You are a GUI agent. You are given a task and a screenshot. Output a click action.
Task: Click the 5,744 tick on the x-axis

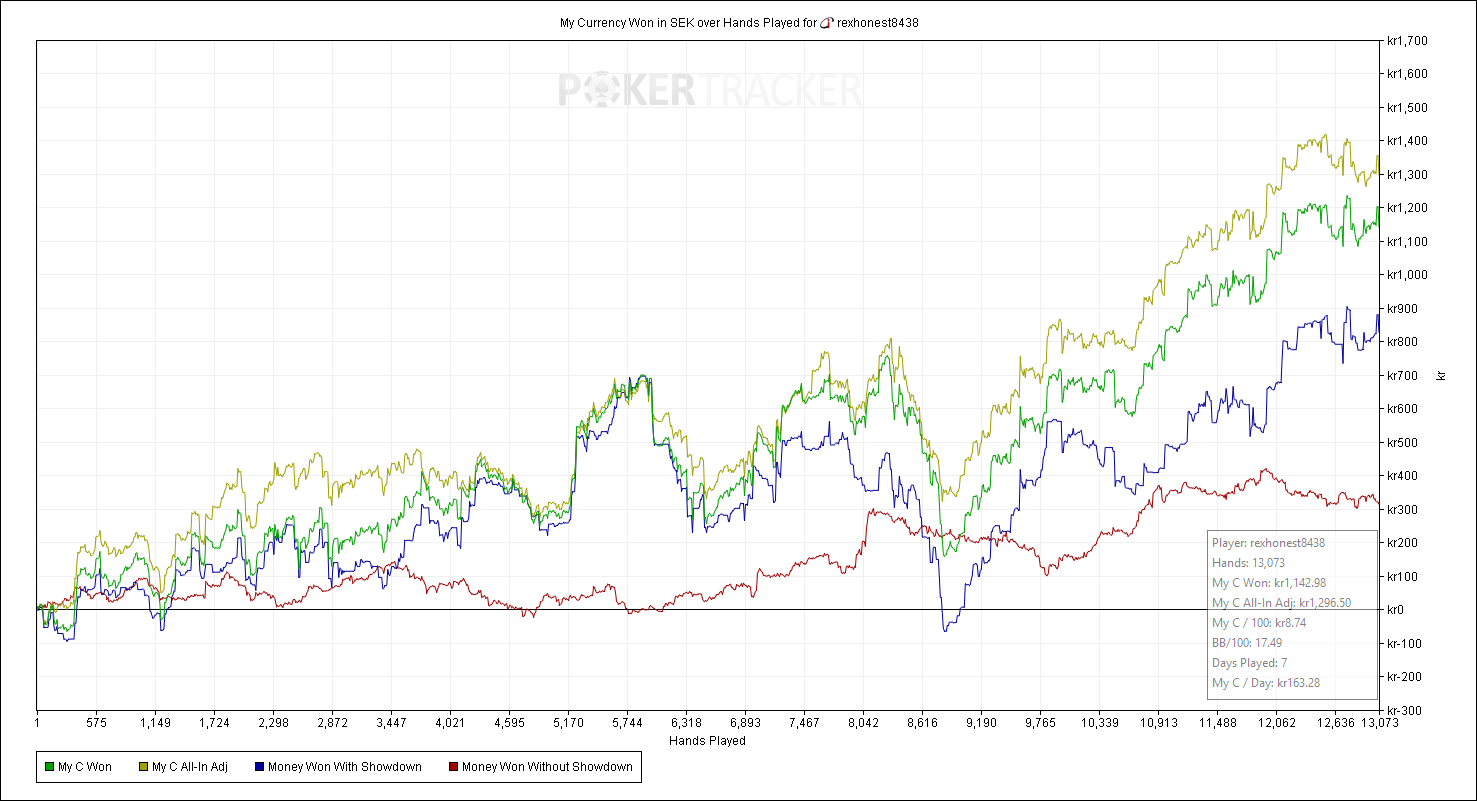pos(627,722)
